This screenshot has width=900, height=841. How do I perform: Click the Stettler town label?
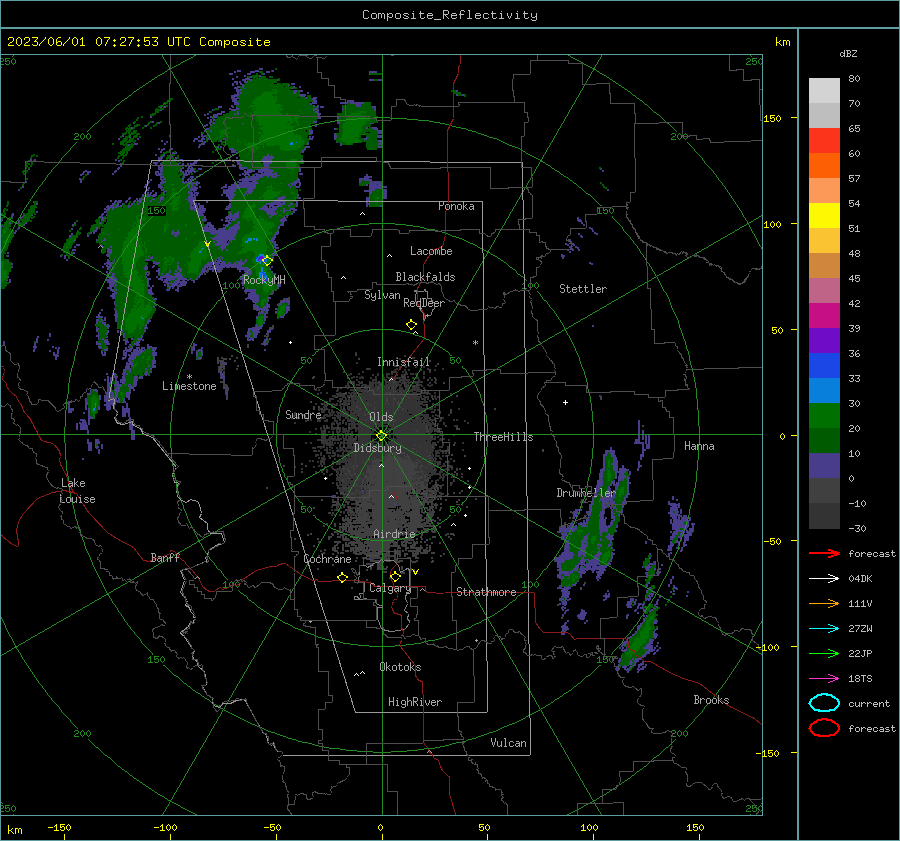tap(583, 289)
